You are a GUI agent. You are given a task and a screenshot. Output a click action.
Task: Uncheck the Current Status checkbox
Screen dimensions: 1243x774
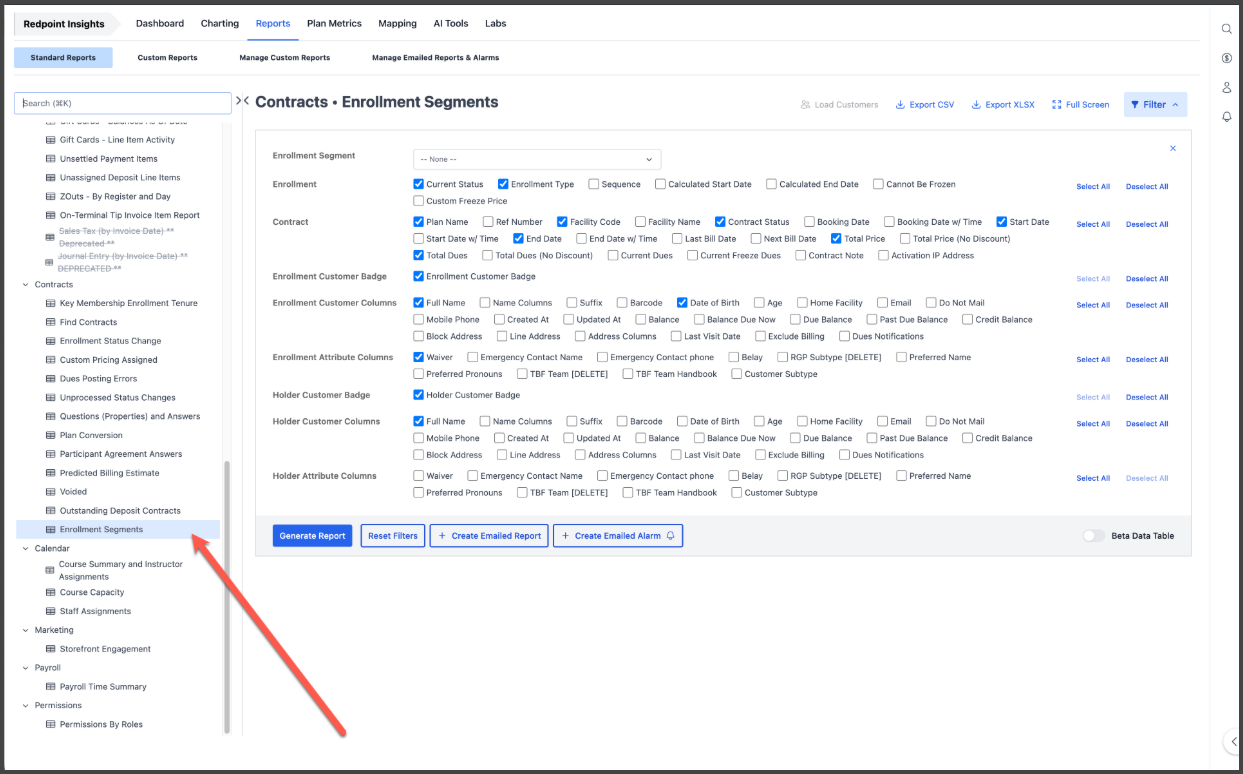pyautogui.click(x=419, y=184)
